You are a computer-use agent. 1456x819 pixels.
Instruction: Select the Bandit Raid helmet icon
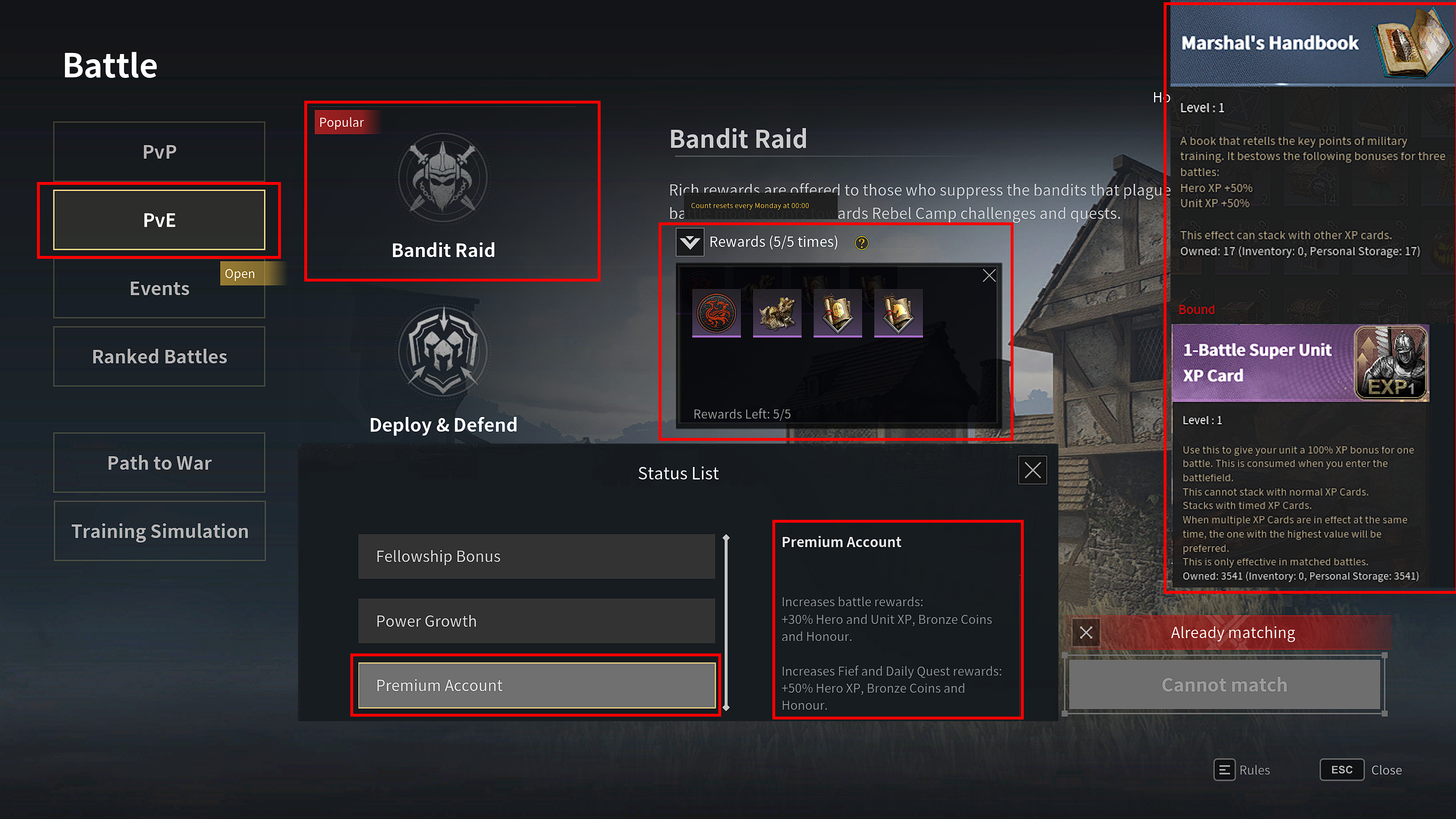tap(442, 177)
